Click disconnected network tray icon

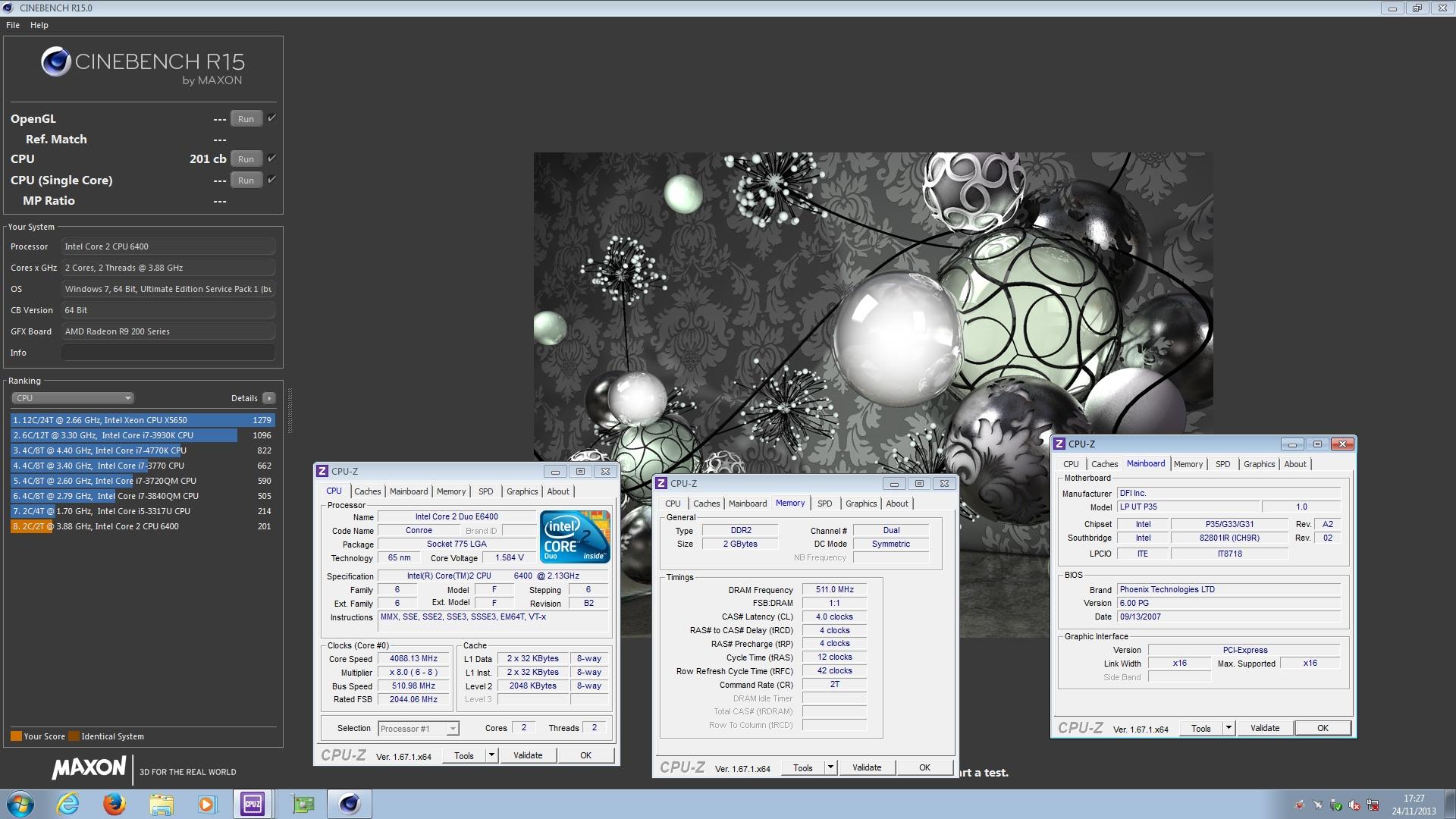[x=1373, y=805]
